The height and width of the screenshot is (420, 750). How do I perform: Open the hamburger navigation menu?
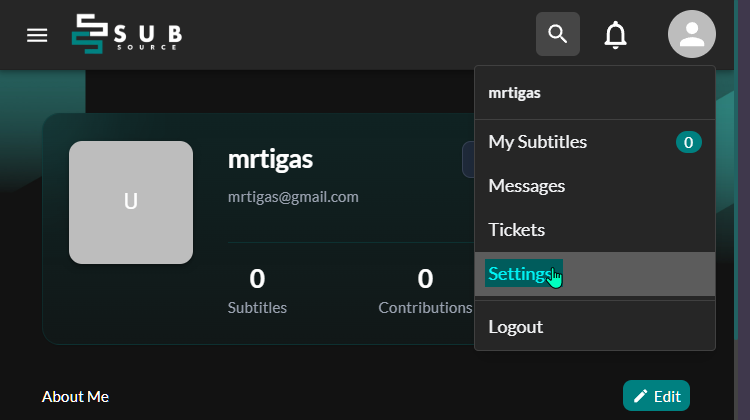(37, 35)
